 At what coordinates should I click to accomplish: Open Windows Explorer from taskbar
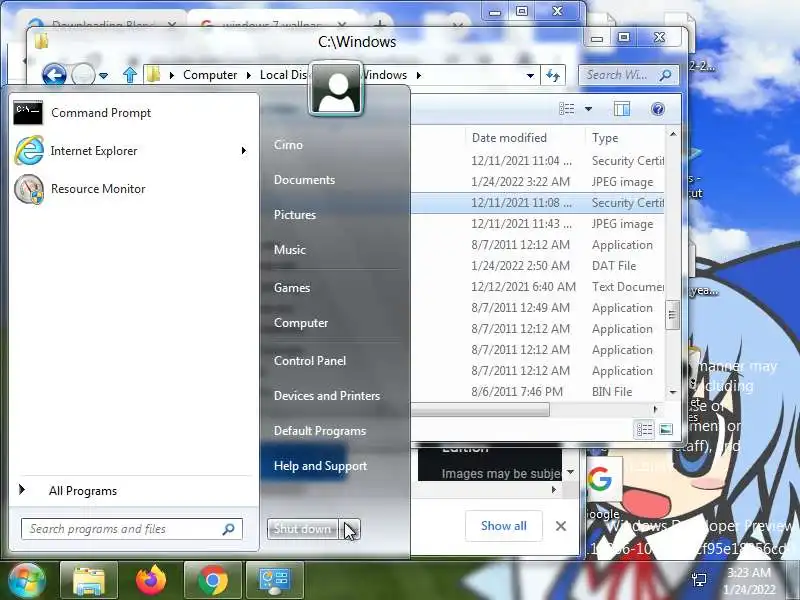pos(89,581)
